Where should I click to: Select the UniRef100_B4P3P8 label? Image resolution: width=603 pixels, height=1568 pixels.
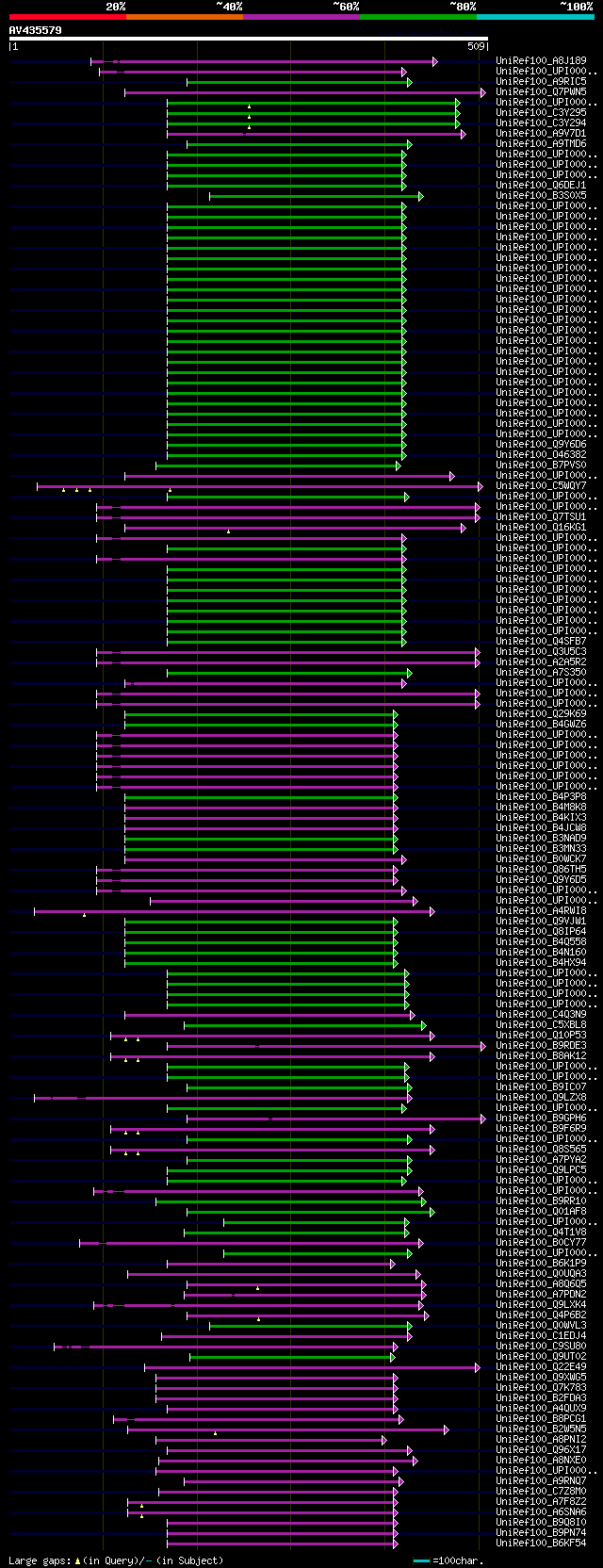(x=541, y=797)
